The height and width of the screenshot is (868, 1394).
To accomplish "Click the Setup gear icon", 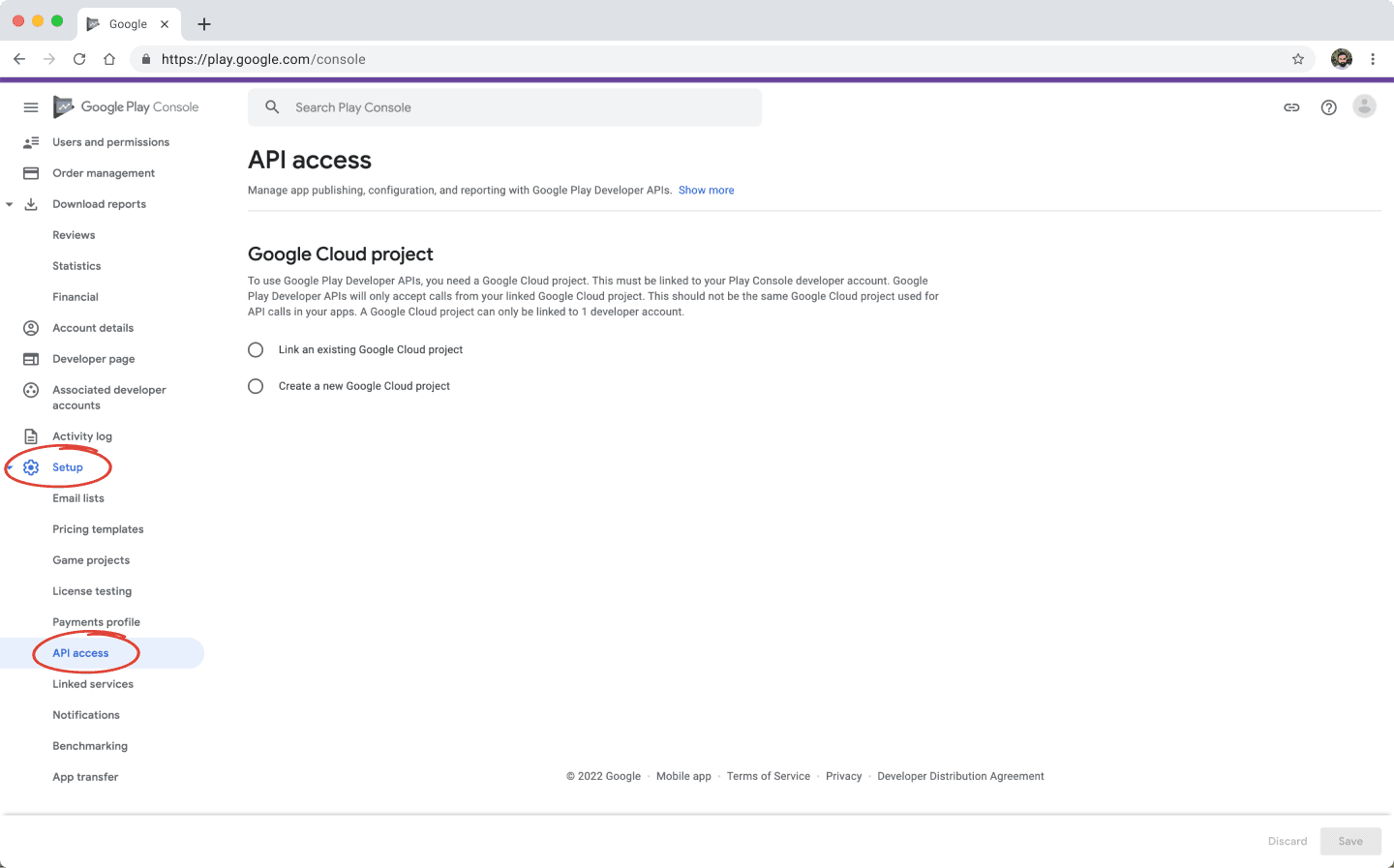I will pyautogui.click(x=31, y=467).
